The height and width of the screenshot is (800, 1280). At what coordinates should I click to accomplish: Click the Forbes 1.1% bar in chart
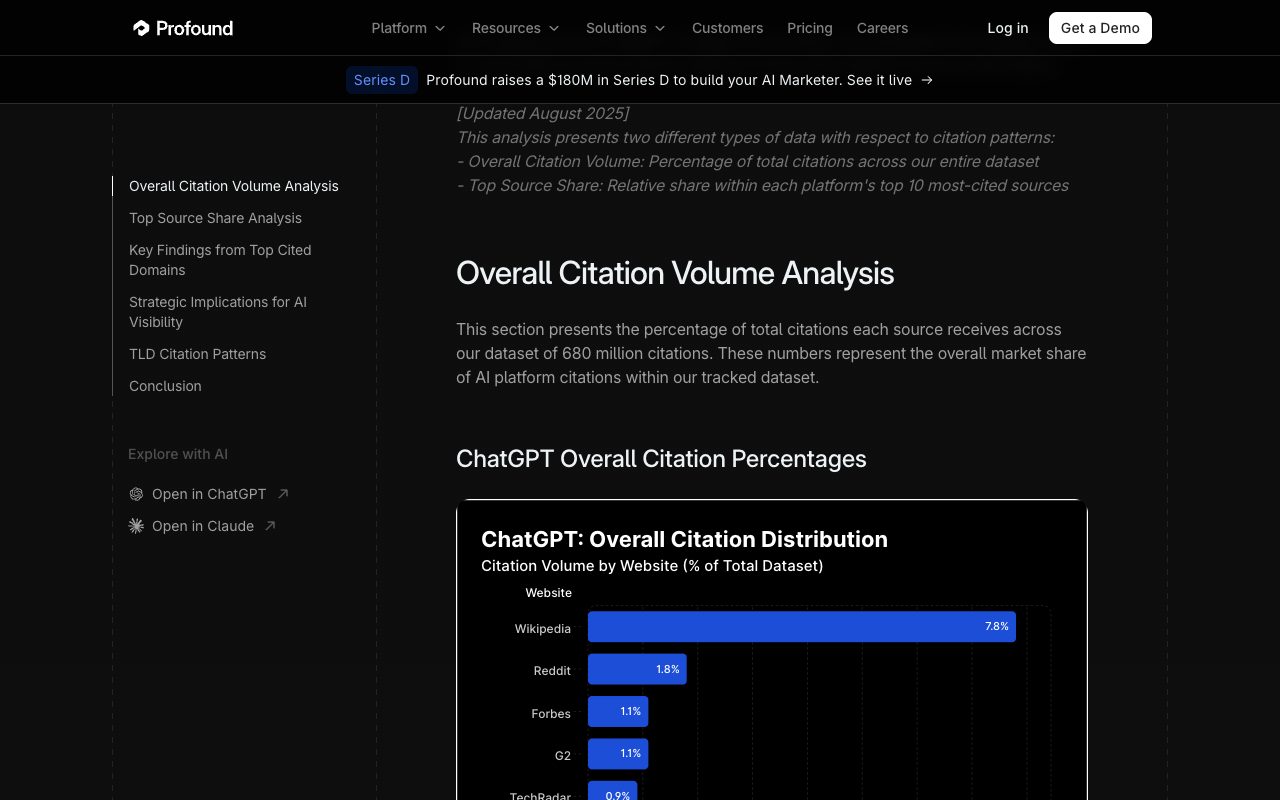point(618,712)
